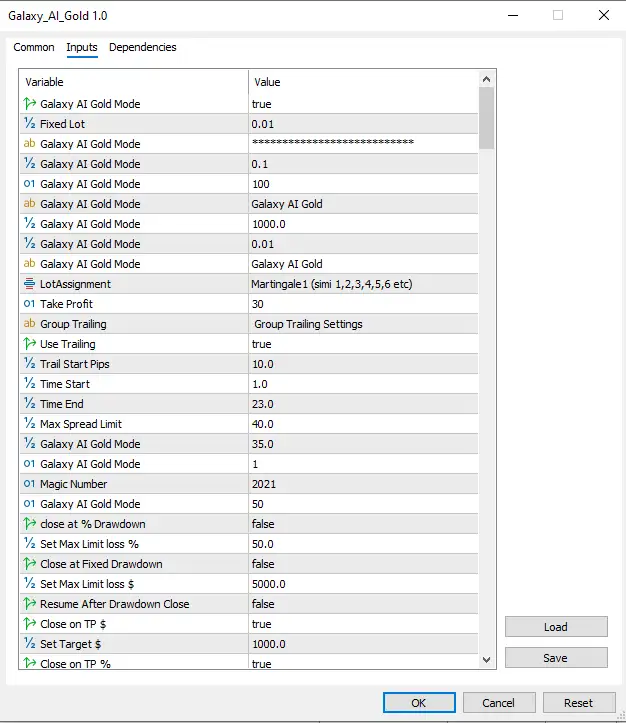
Task: Click the string icon beside Group Trailing
Action: click(29, 324)
